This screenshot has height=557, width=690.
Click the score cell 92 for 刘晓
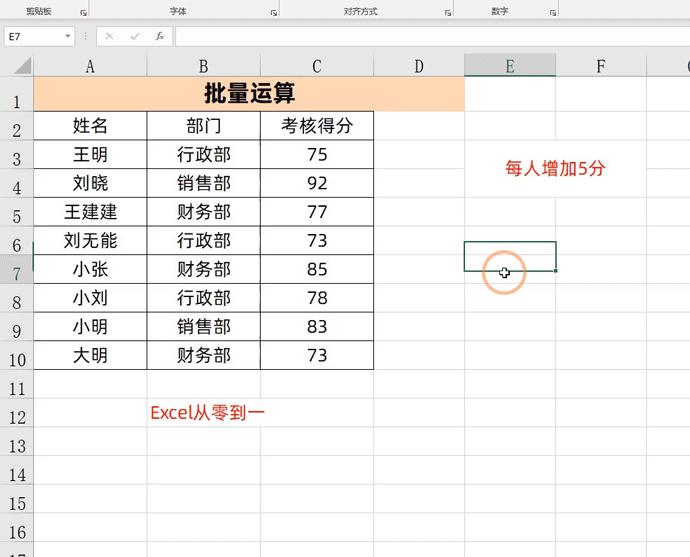click(317, 183)
